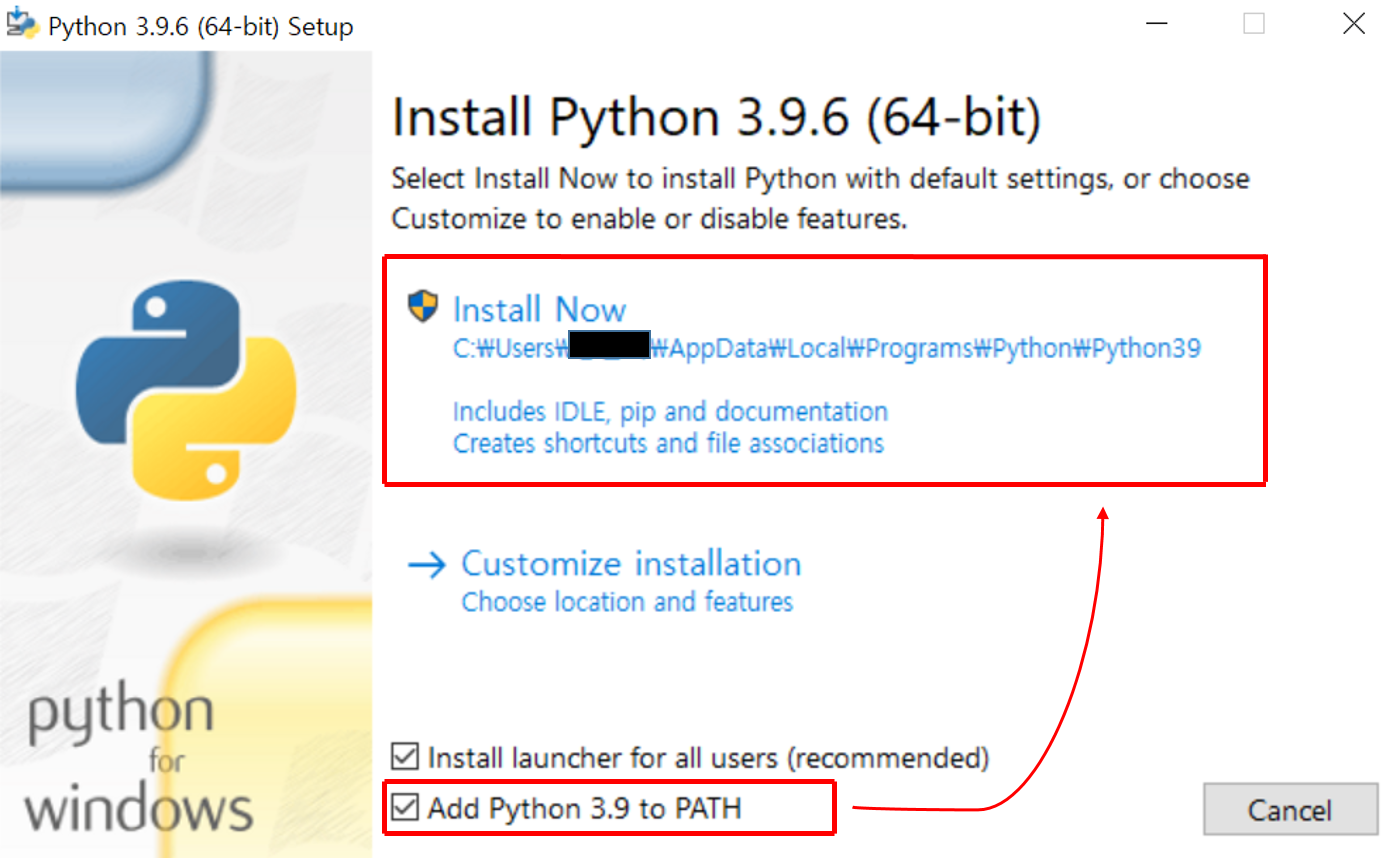
Task: Click the Python logo on left panel
Action: 186,390
